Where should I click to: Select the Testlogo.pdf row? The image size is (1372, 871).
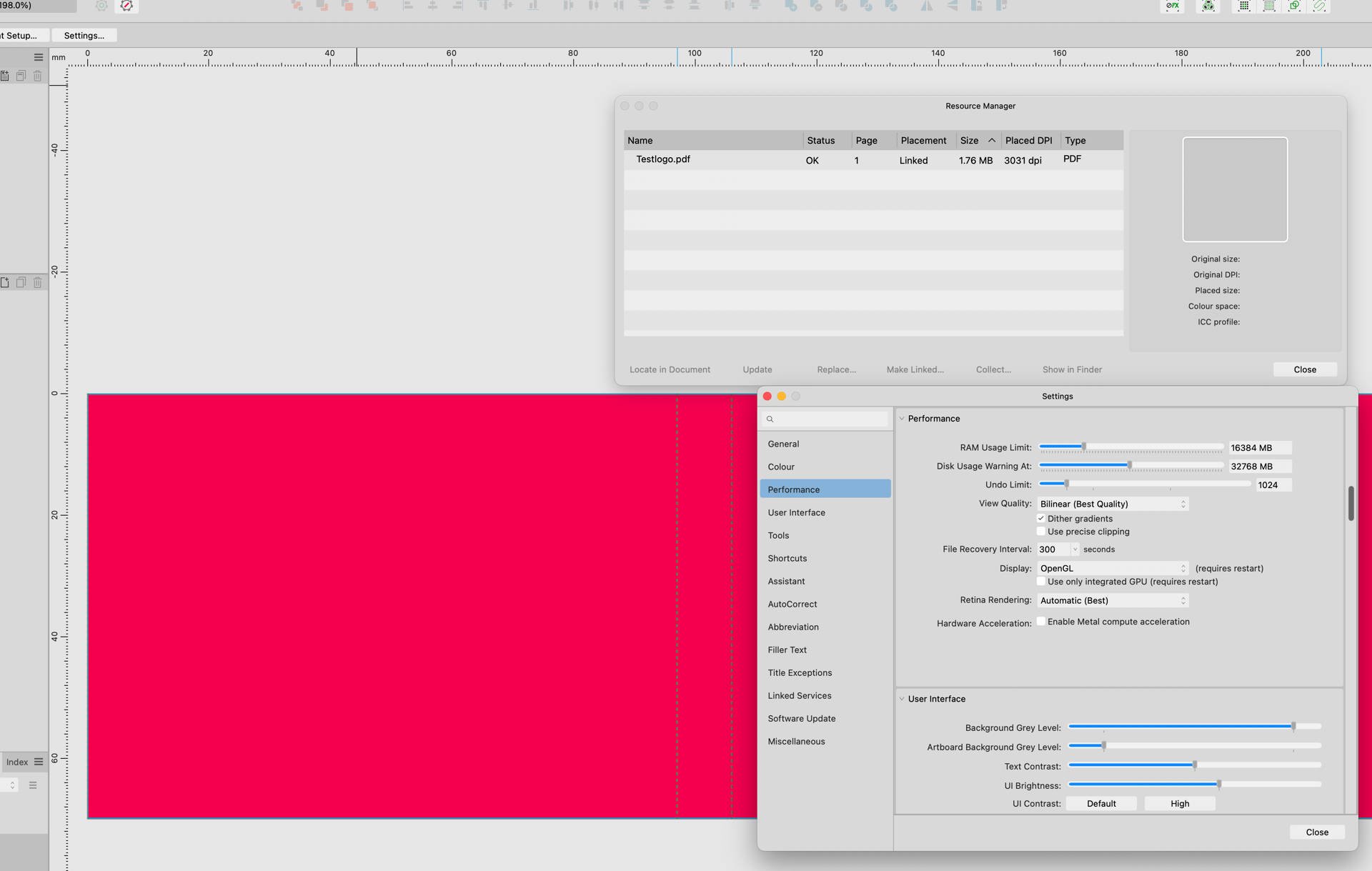[873, 160]
